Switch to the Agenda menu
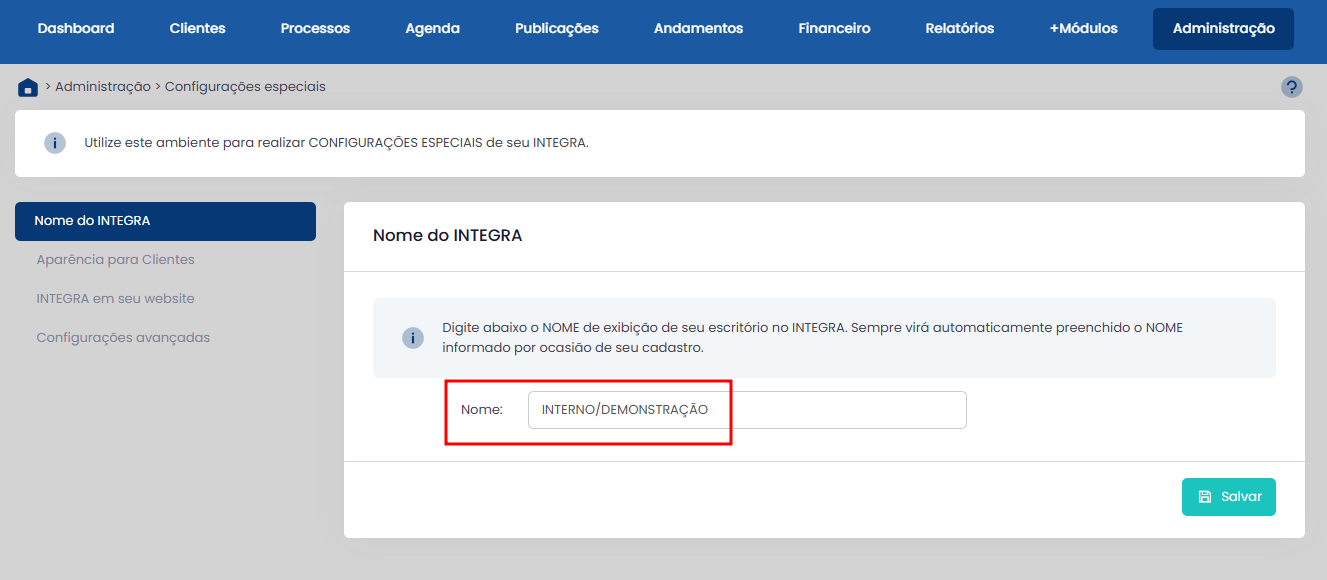The height and width of the screenshot is (580, 1327). tap(432, 28)
